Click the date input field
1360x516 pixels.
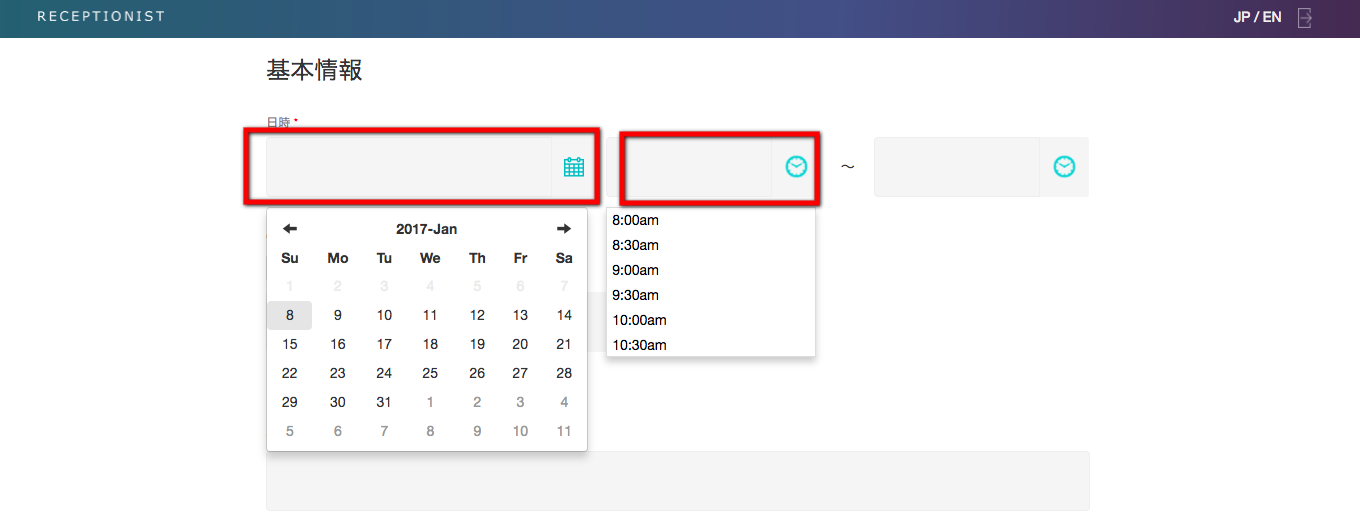[408, 167]
